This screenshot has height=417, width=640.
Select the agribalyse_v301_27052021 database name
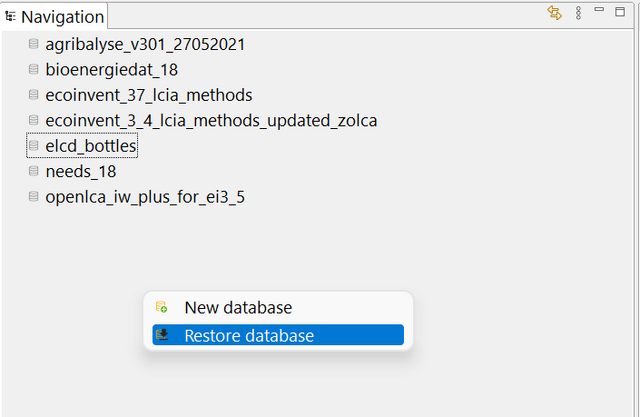(145, 44)
